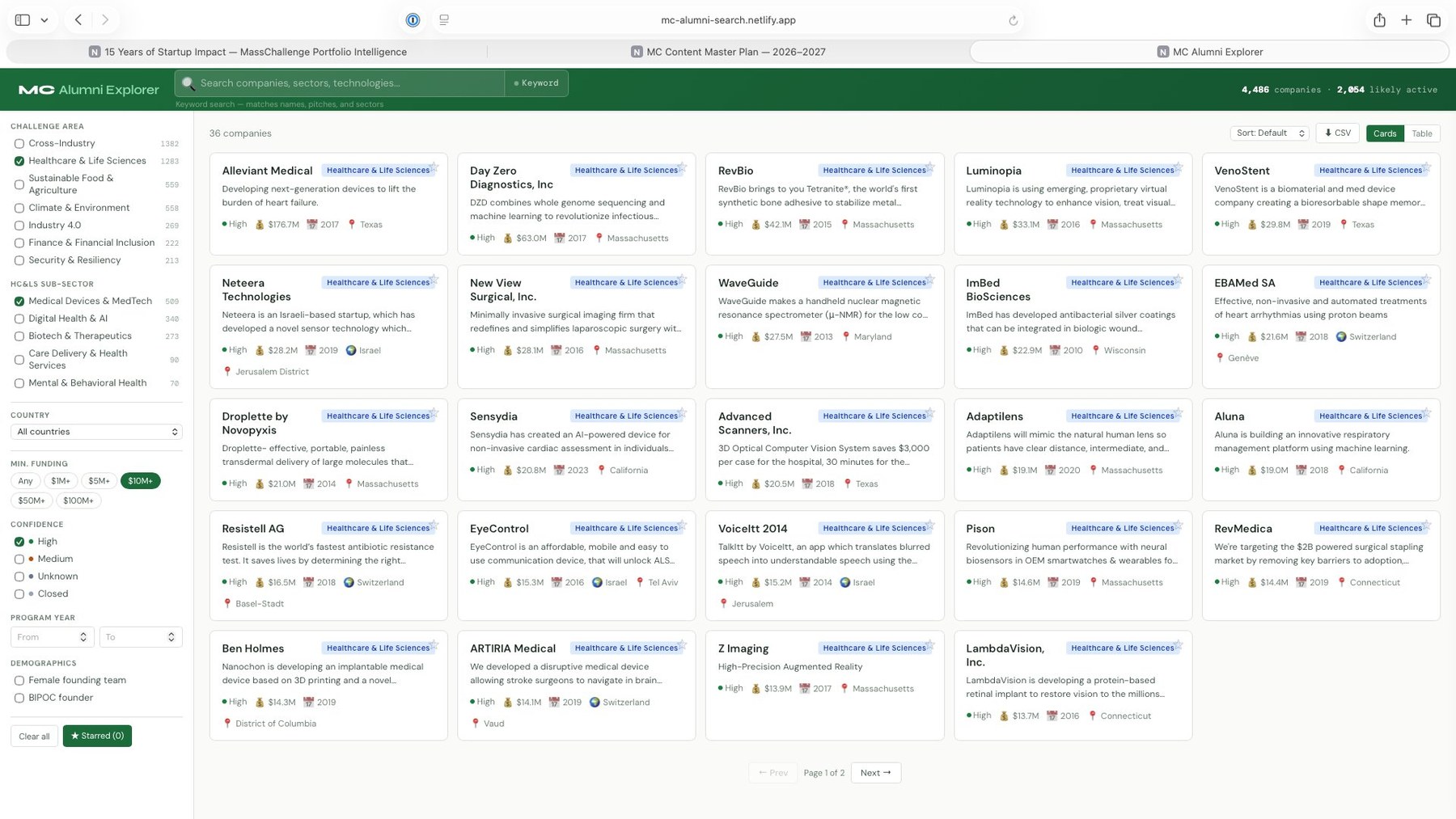Open the Aluna company card
Viewport: 1456px width, 819px height.
tap(1320, 450)
